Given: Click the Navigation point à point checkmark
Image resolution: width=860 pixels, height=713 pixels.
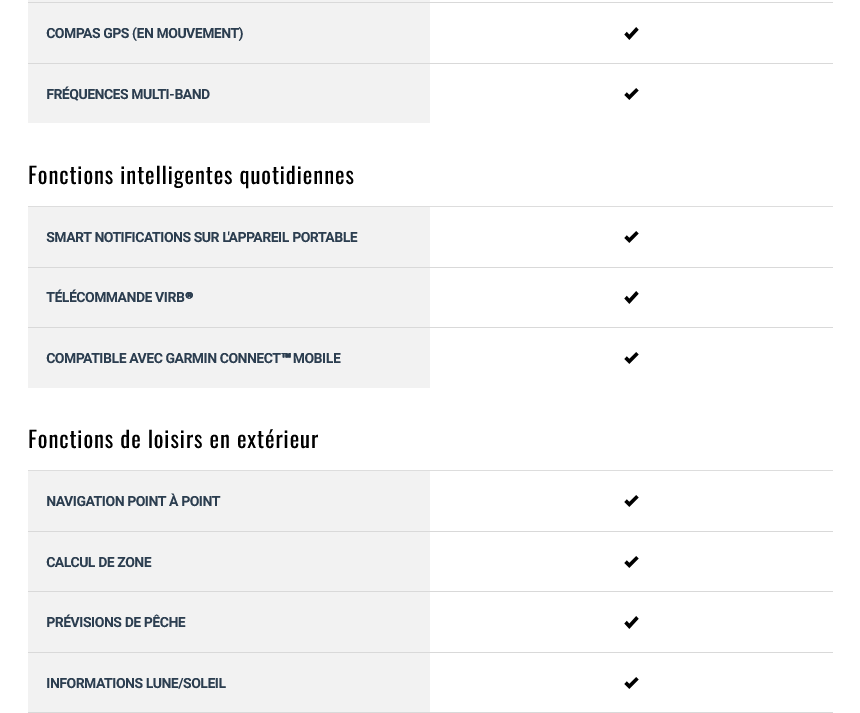Looking at the screenshot, I should (631, 501).
